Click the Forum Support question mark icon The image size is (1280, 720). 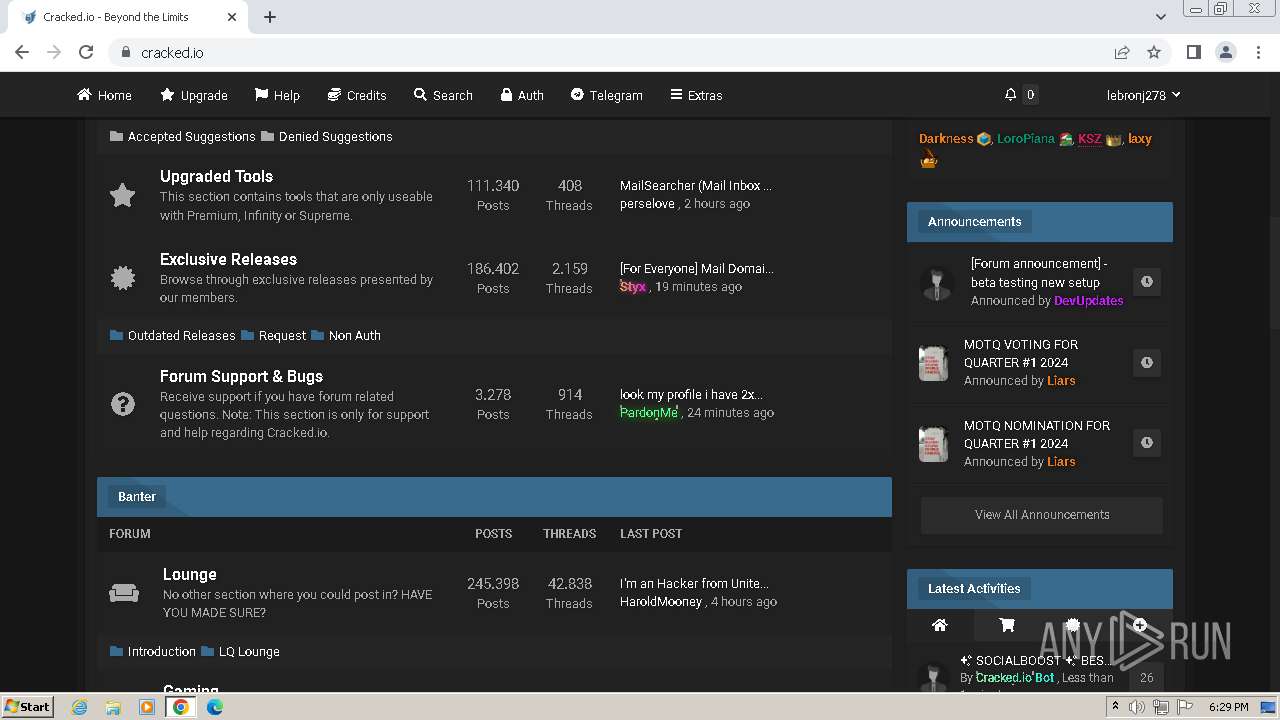pyautogui.click(x=122, y=404)
